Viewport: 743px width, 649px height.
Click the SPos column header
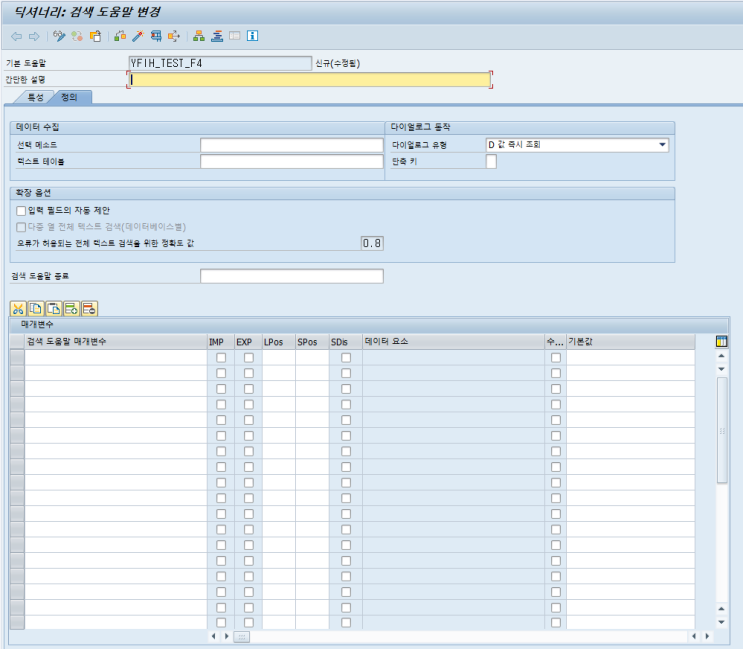click(312, 342)
